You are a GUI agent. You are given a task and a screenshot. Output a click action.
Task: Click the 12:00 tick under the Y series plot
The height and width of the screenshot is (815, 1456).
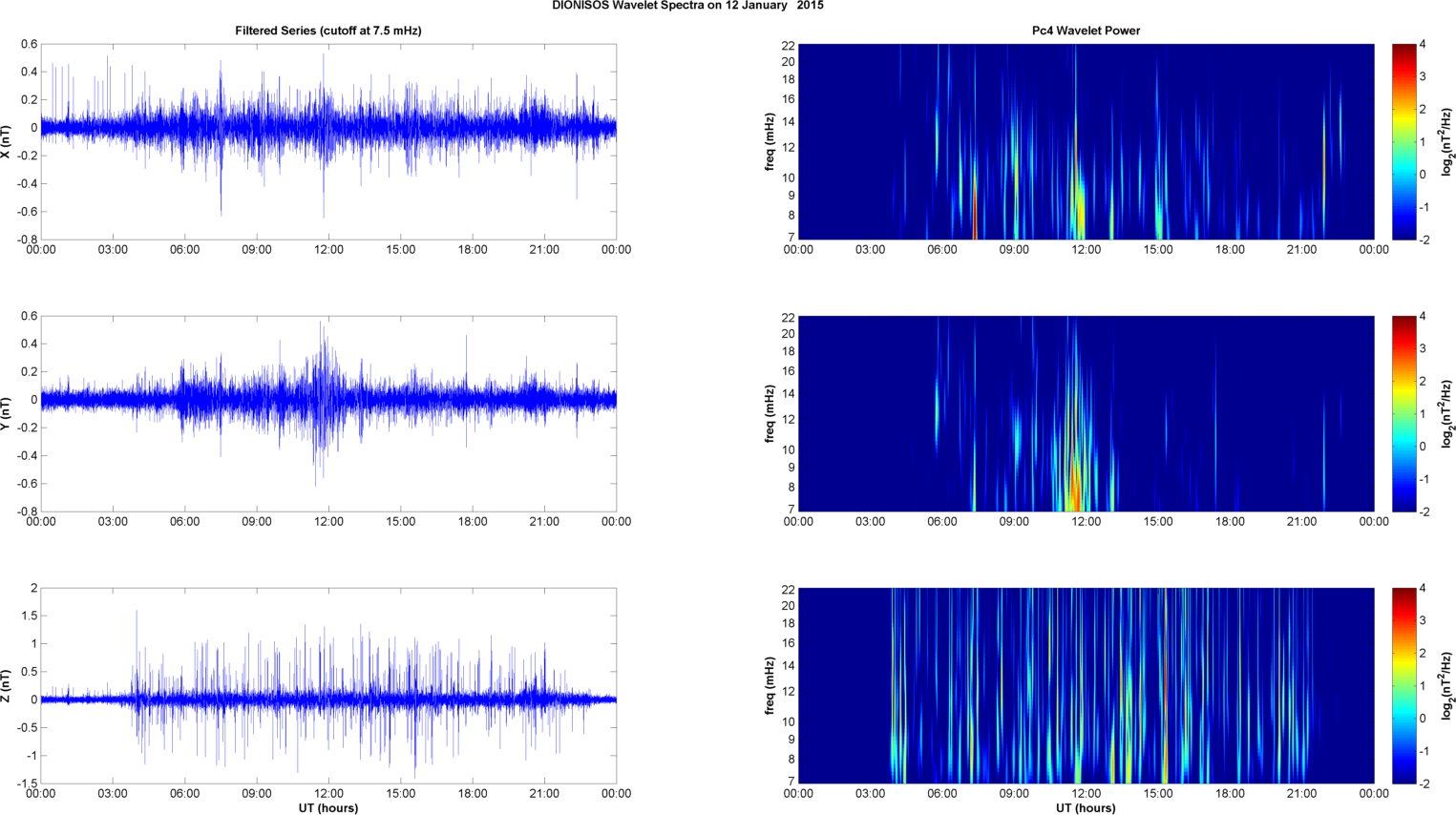(x=328, y=522)
